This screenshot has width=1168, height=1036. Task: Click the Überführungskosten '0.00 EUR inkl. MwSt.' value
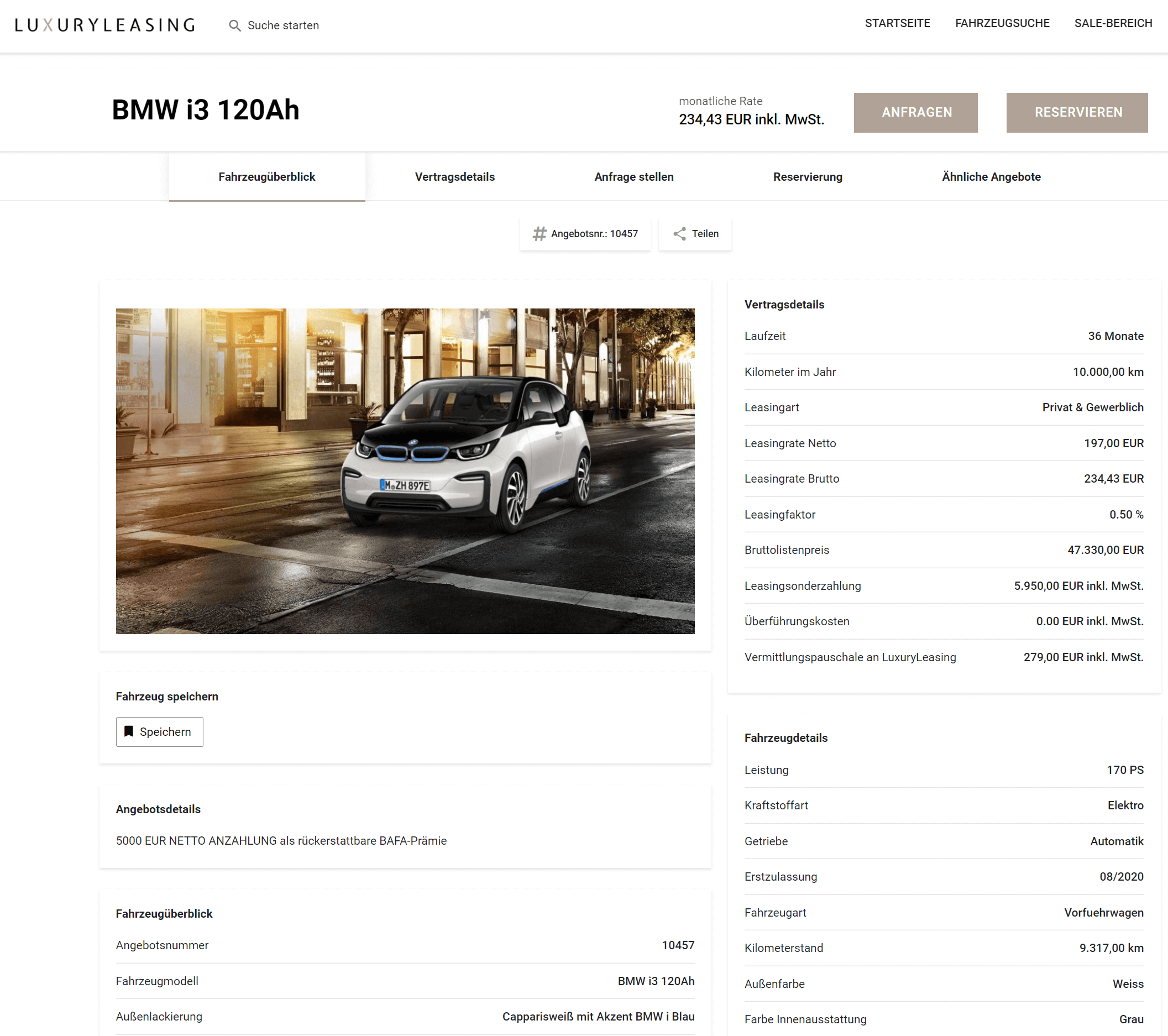(x=1090, y=622)
